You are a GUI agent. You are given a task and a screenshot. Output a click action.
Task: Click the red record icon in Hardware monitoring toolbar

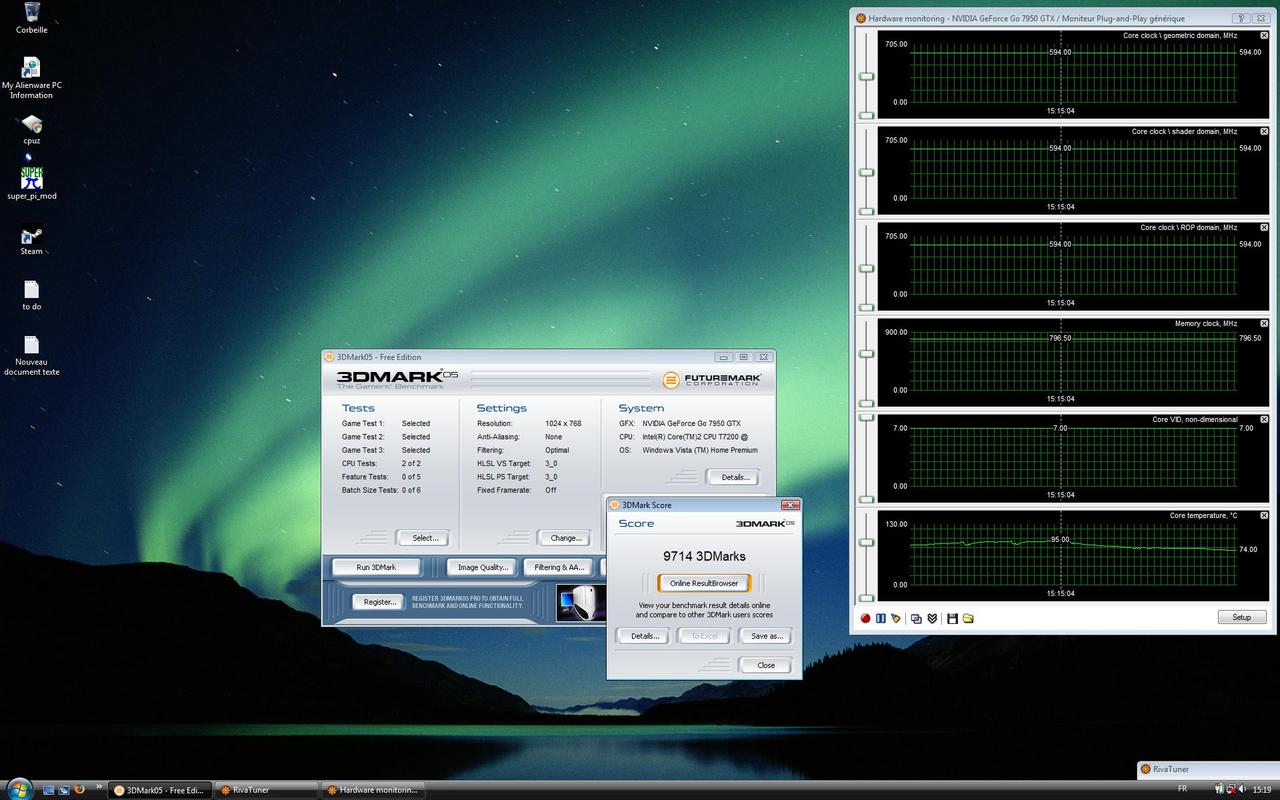pyautogui.click(x=866, y=618)
